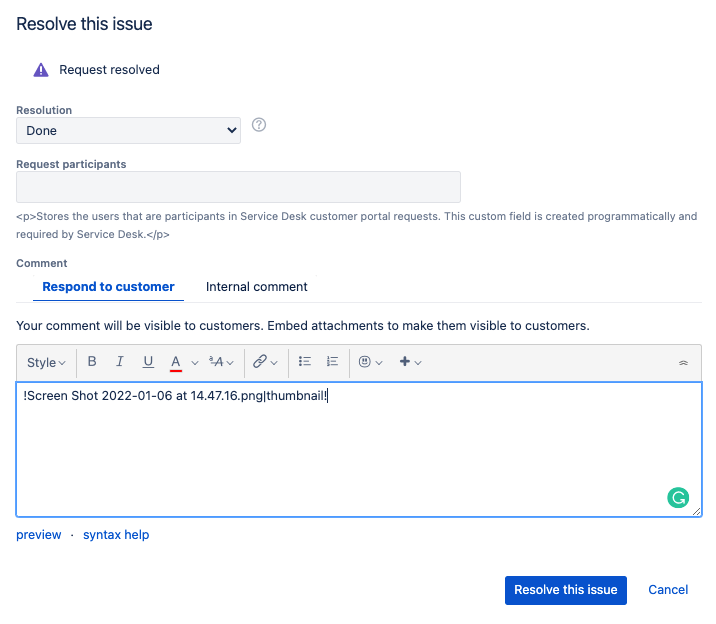The image size is (716, 624).
Task: Click the Grammarly icon in comment box
Action: [x=678, y=497]
